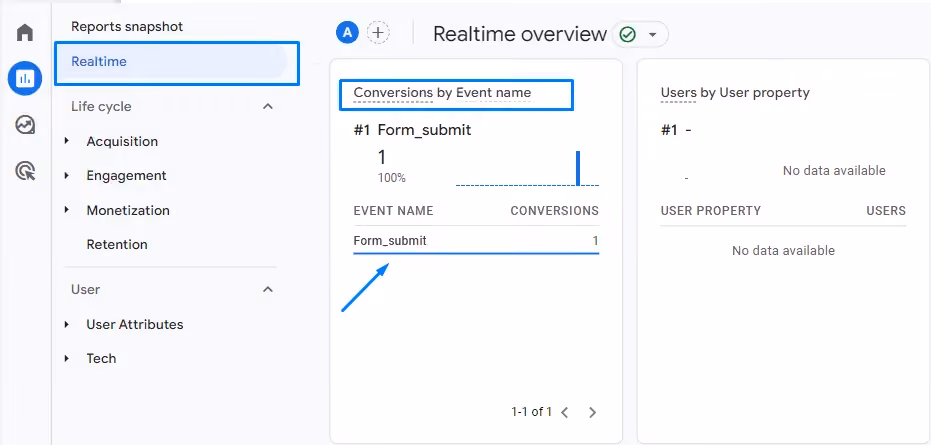Open the Tech menu item

click(102, 359)
